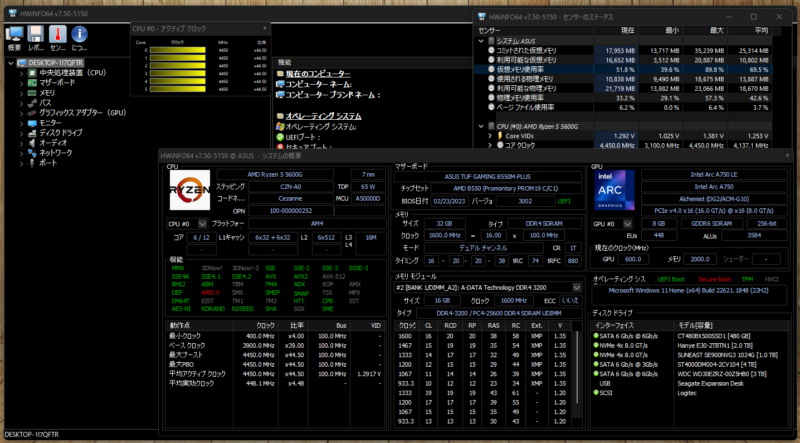Click the Core VIDs lightning bolt icon
Screen dimensions: 800x443
coord(500,136)
